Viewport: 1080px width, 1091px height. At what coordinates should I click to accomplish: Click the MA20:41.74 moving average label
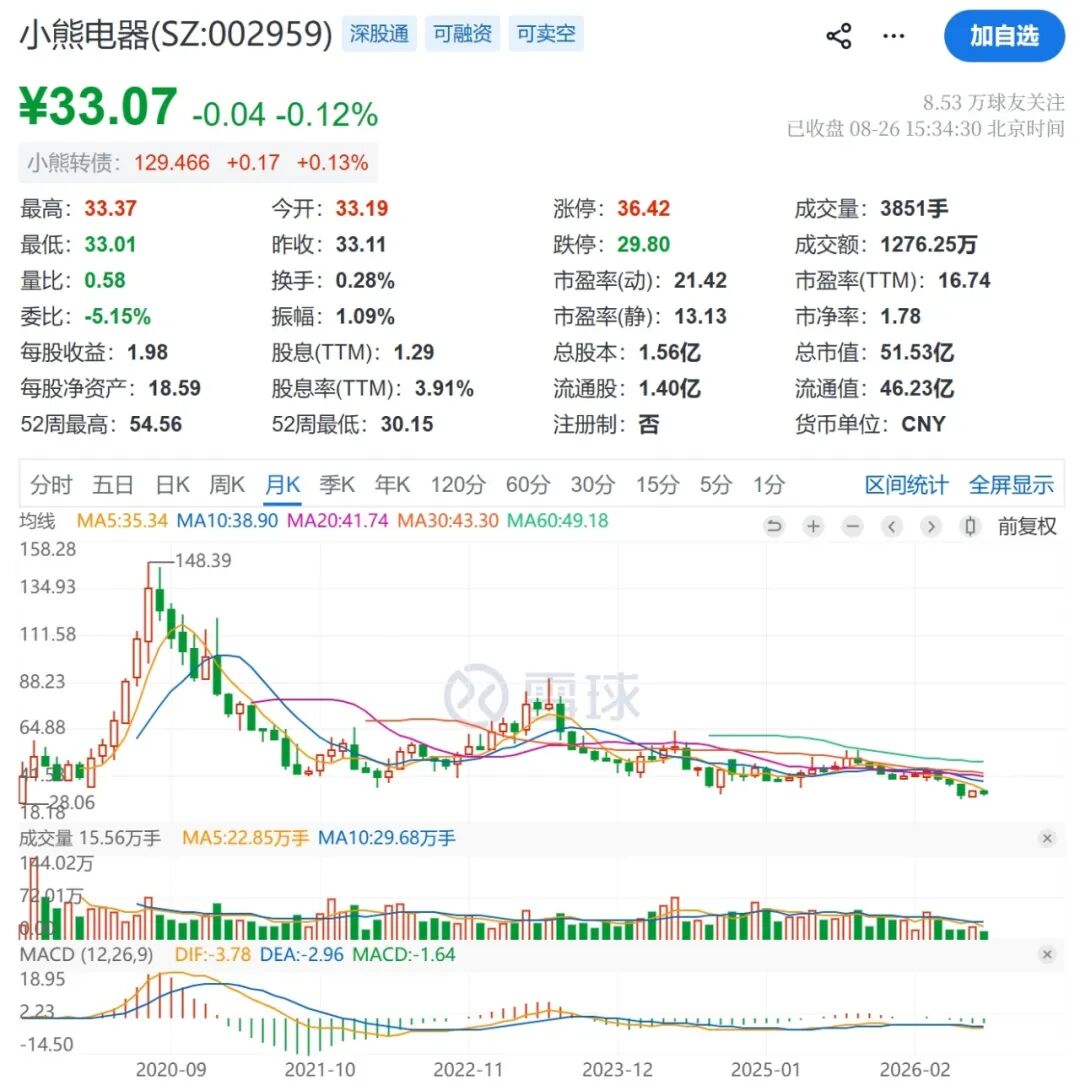(338, 520)
